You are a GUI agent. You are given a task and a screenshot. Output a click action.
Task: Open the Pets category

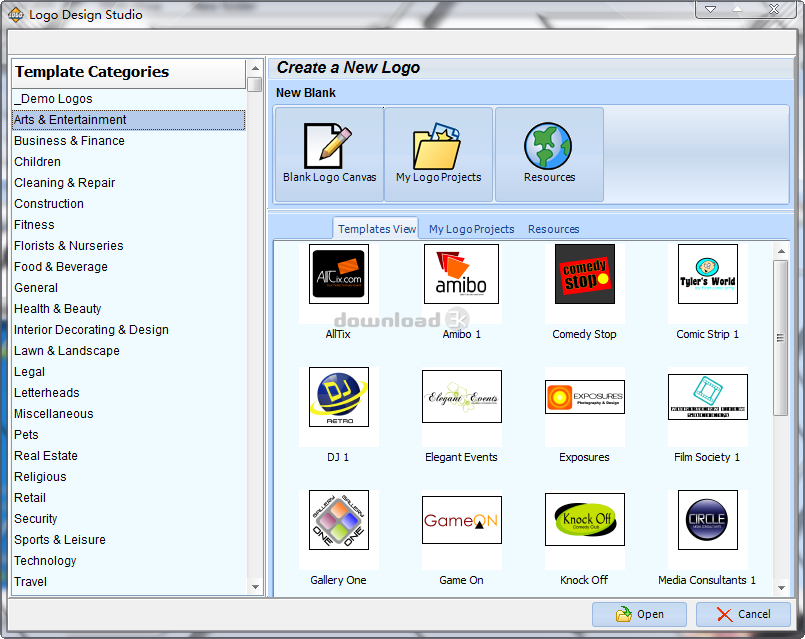pyautogui.click(x=129, y=435)
